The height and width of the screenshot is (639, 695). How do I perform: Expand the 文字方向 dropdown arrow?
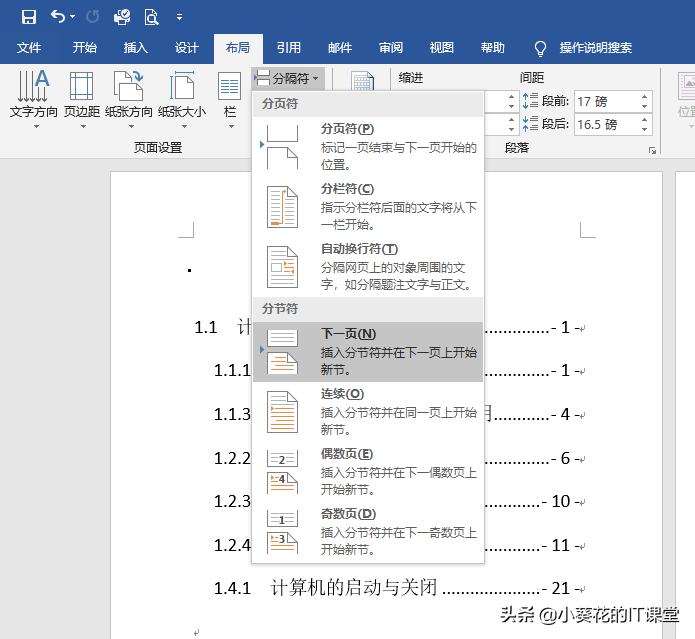(x=37, y=127)
